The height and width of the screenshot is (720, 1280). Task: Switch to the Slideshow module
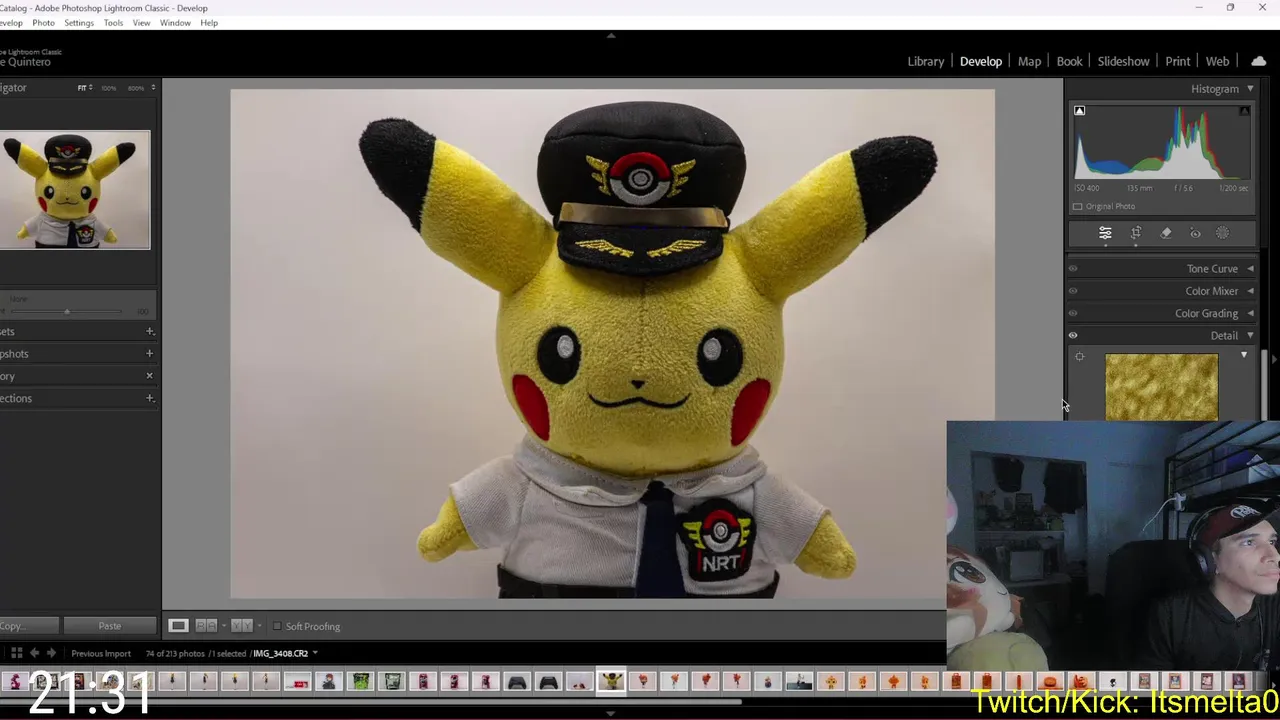(1123, 61)
